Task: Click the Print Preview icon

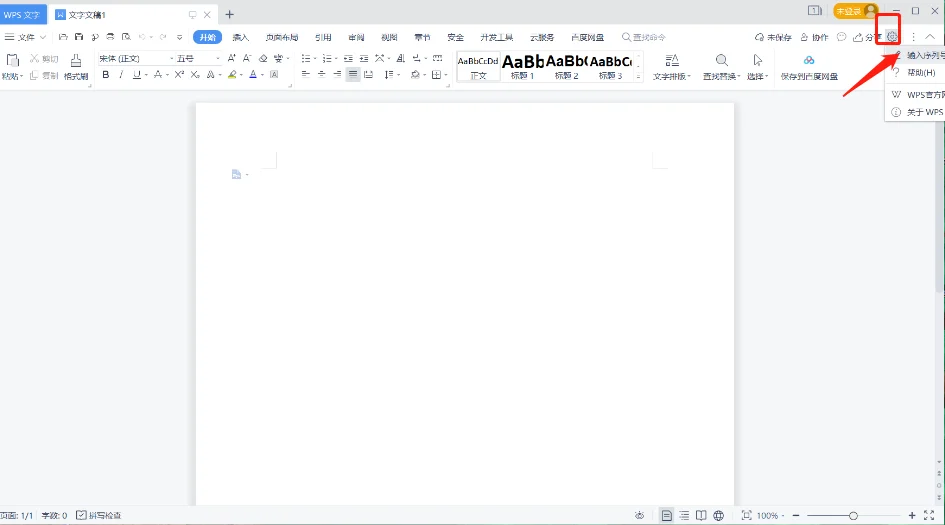Action: [x=126, y=37]
